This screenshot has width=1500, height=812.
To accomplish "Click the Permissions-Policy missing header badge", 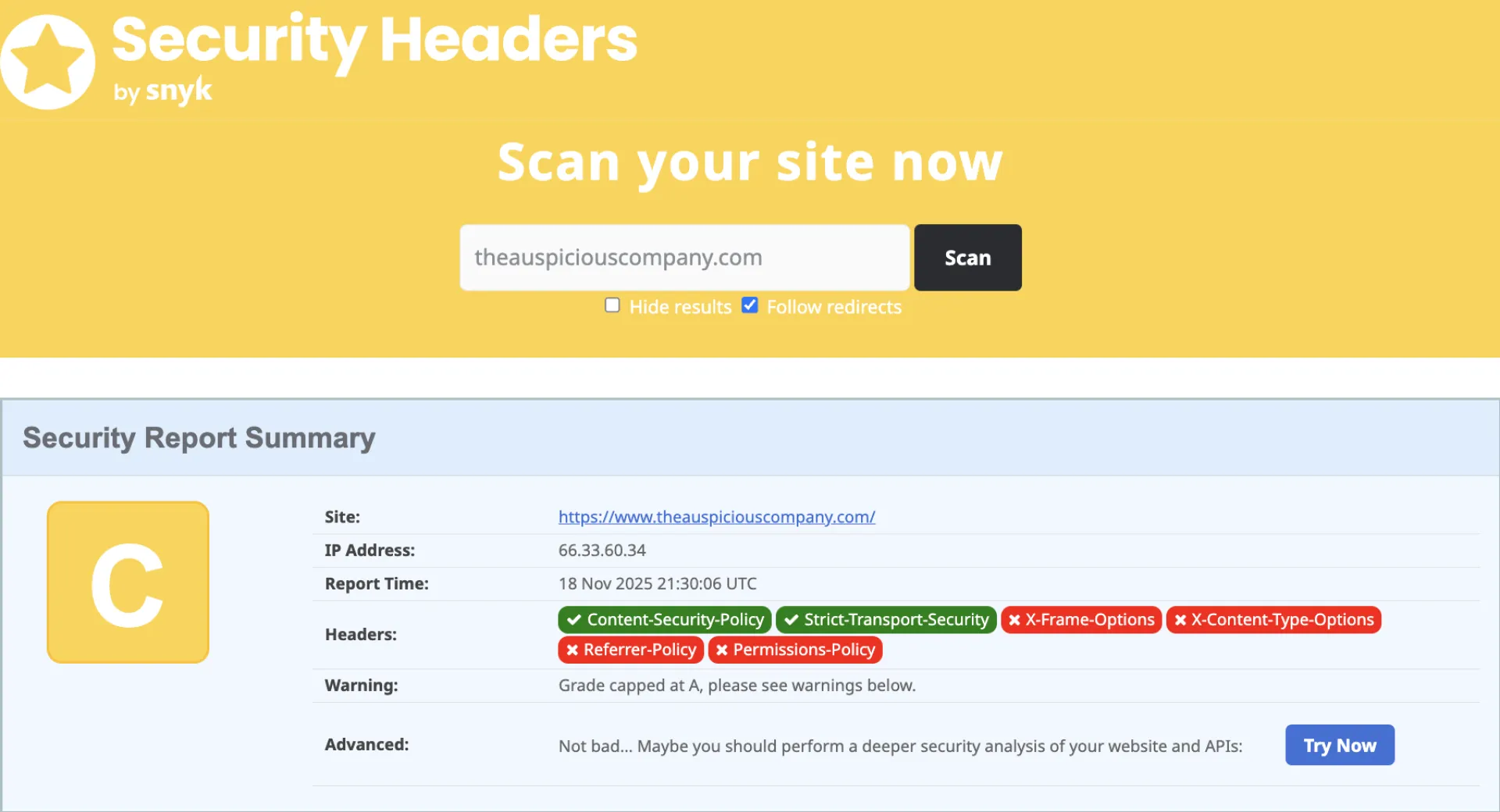I will pyautogui.click(x=795, y=650).
